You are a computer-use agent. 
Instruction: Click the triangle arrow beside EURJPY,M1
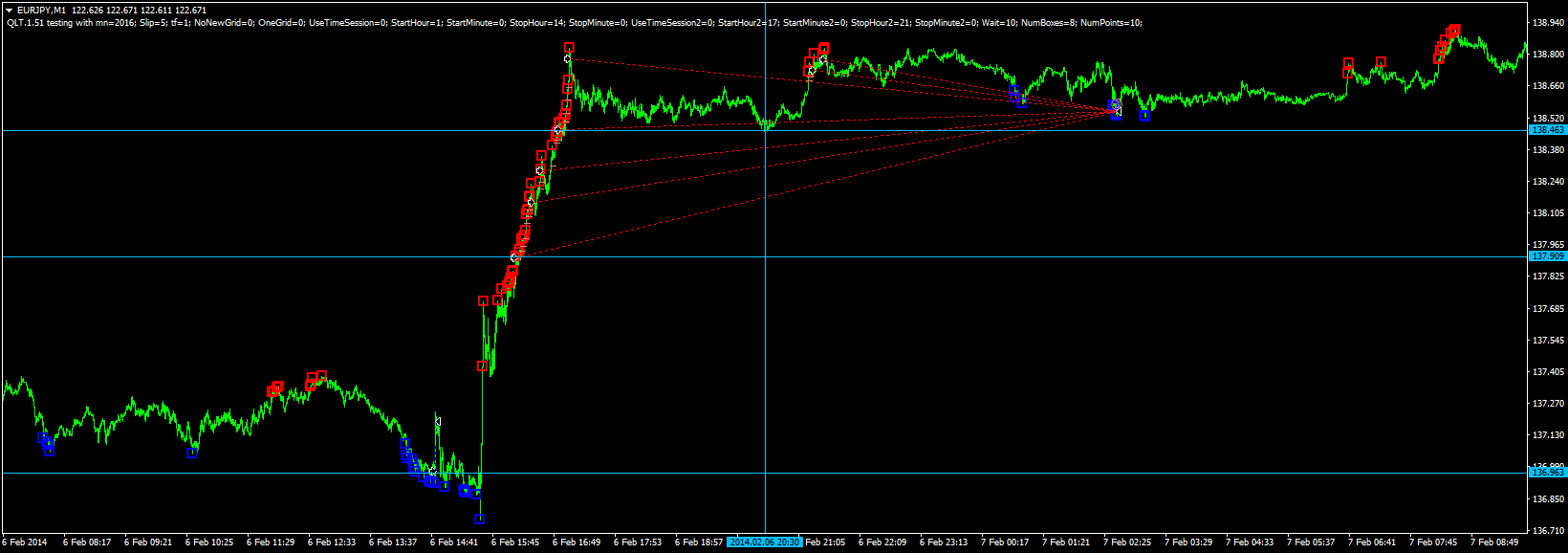[x=9, y=10]
